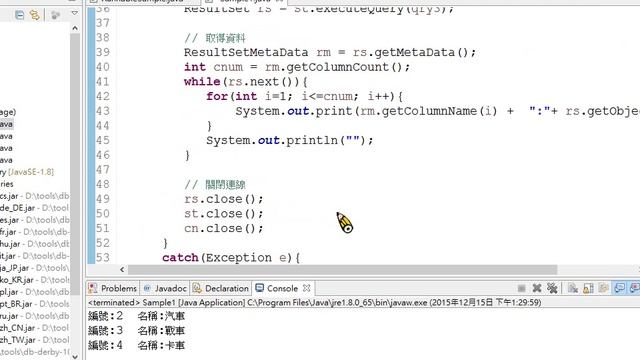Select the zh_TW.jar library entry
This screenshot has height=360, width=640.
[x=34, y=340]
